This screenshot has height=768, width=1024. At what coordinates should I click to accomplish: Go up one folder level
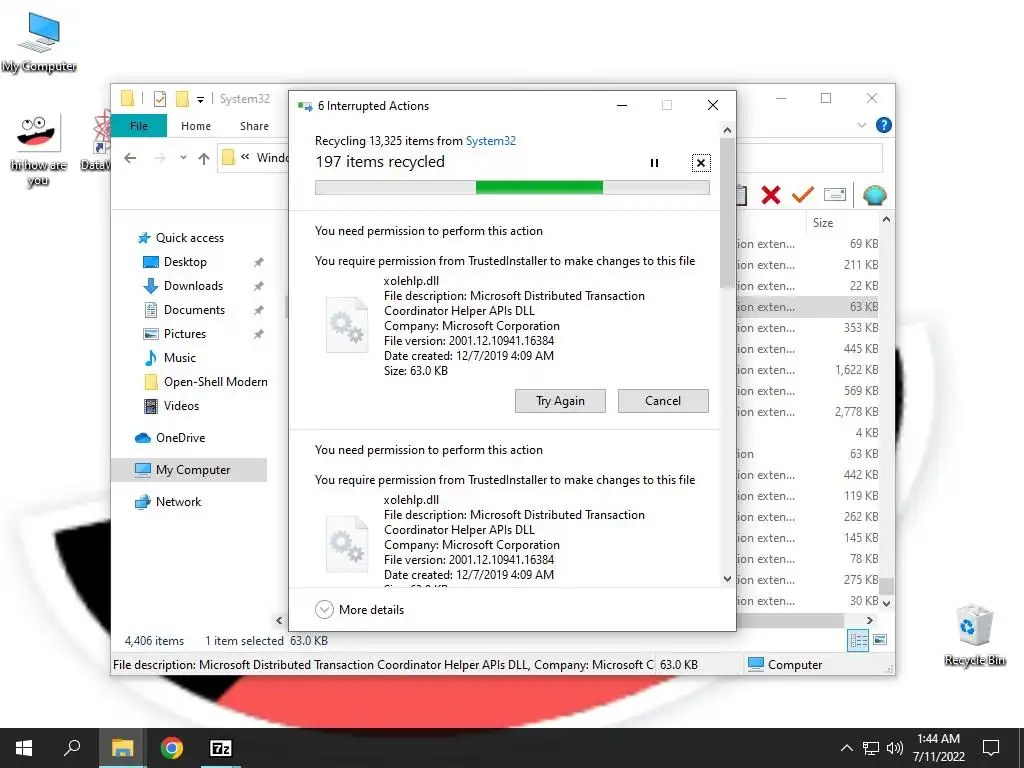pyautogui.click(x=204, y=158)
